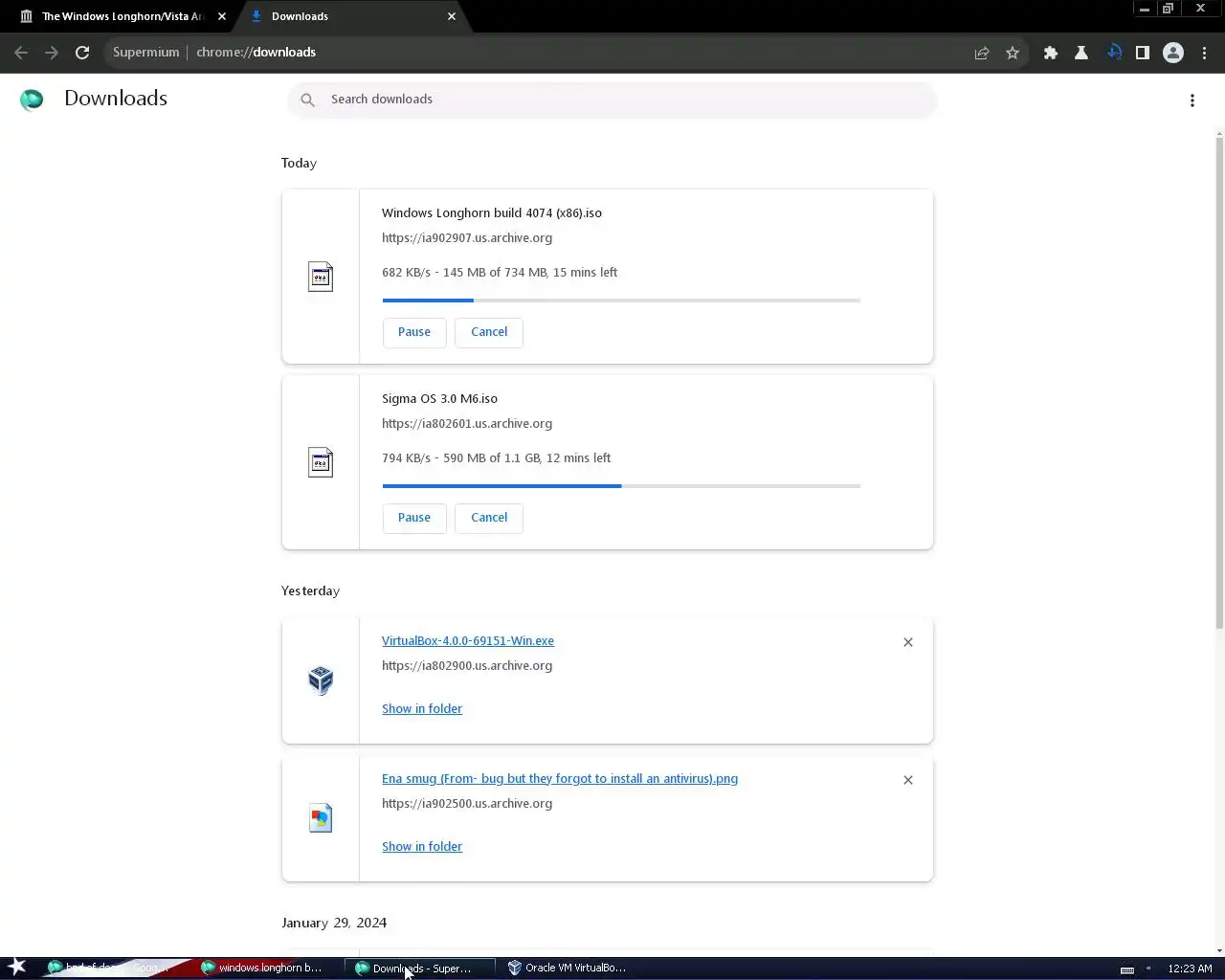The image size is (1225, 980).
Task: Select the Downloads browser tab
Action: 352,16
